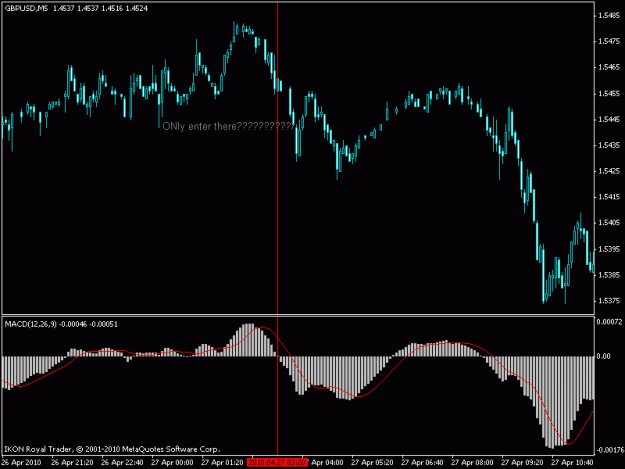
Task: Click the 27 Apr 10:40 time label
Action: click(x=572, y=463)
